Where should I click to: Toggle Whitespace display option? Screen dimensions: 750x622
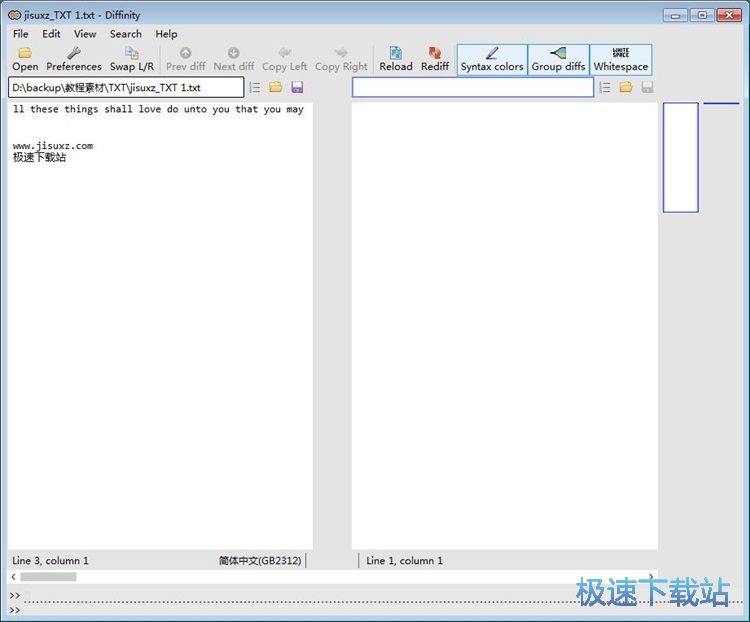coord(620,59)
